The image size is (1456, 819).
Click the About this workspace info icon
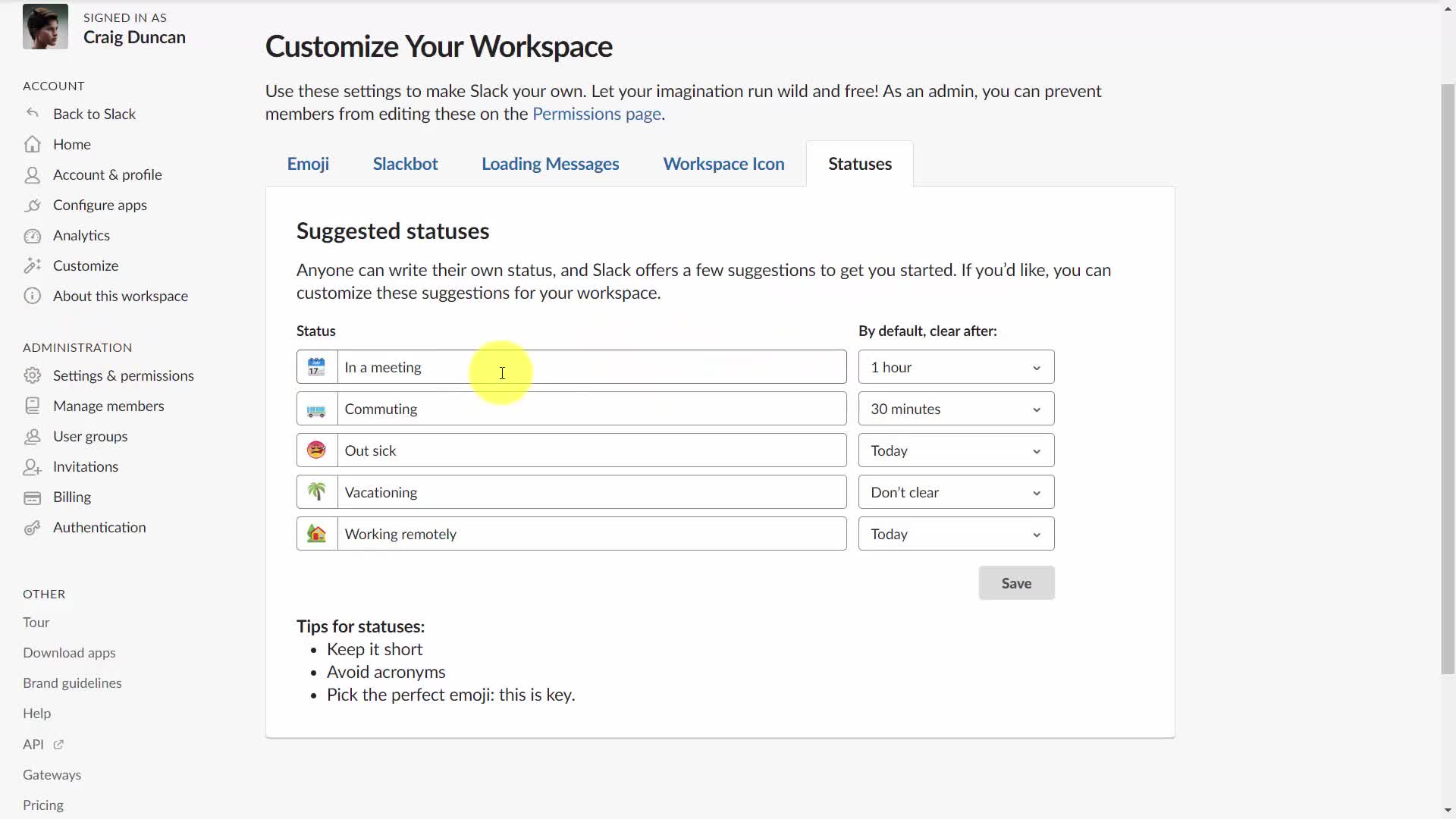click(x=32, y=296)
